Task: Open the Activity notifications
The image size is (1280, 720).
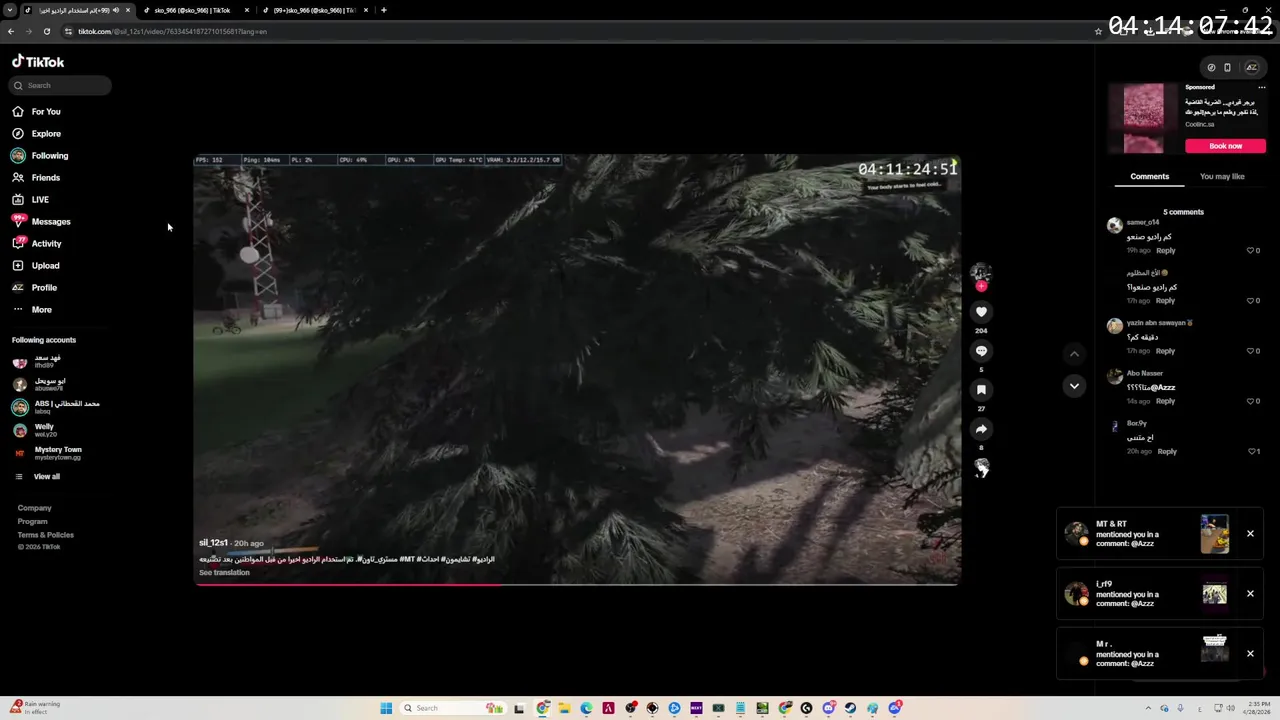Action: click(x=36, y=244)
